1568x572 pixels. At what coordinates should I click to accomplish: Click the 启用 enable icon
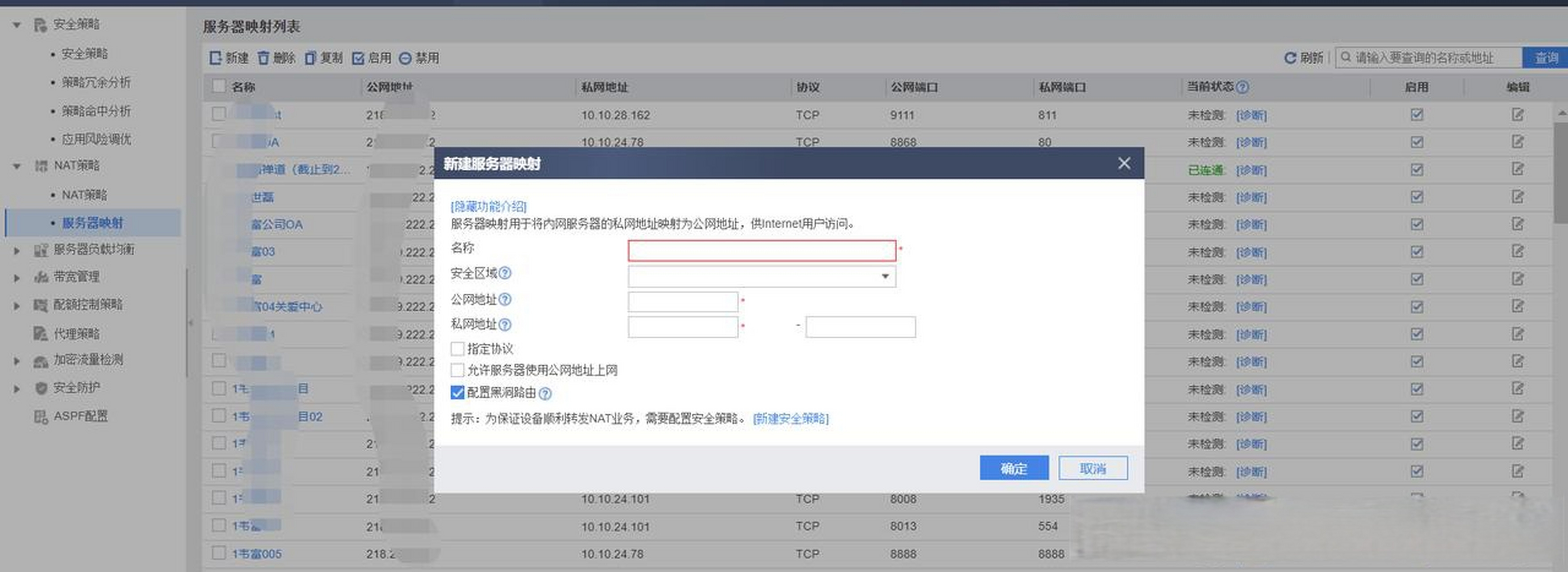click(358, 58)
